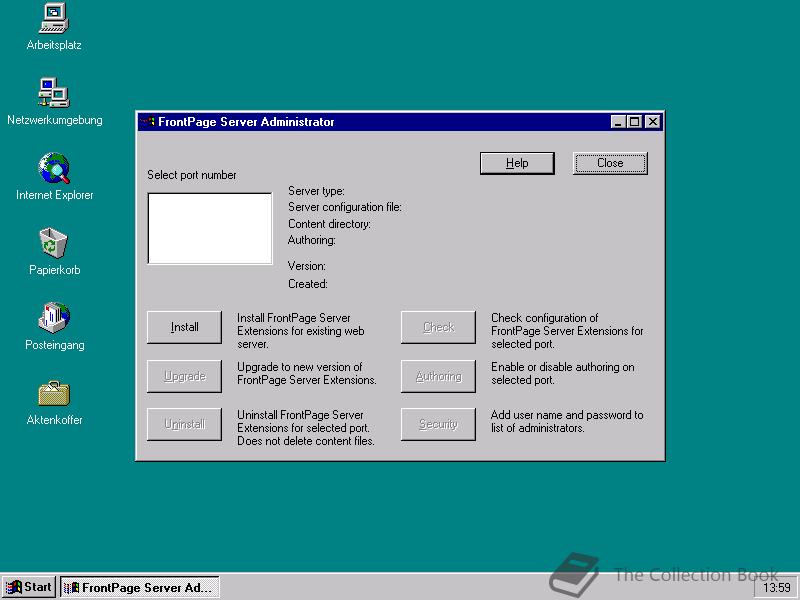Click FrontPage Server Ad... taskbar button

click(x=140, y=587)
